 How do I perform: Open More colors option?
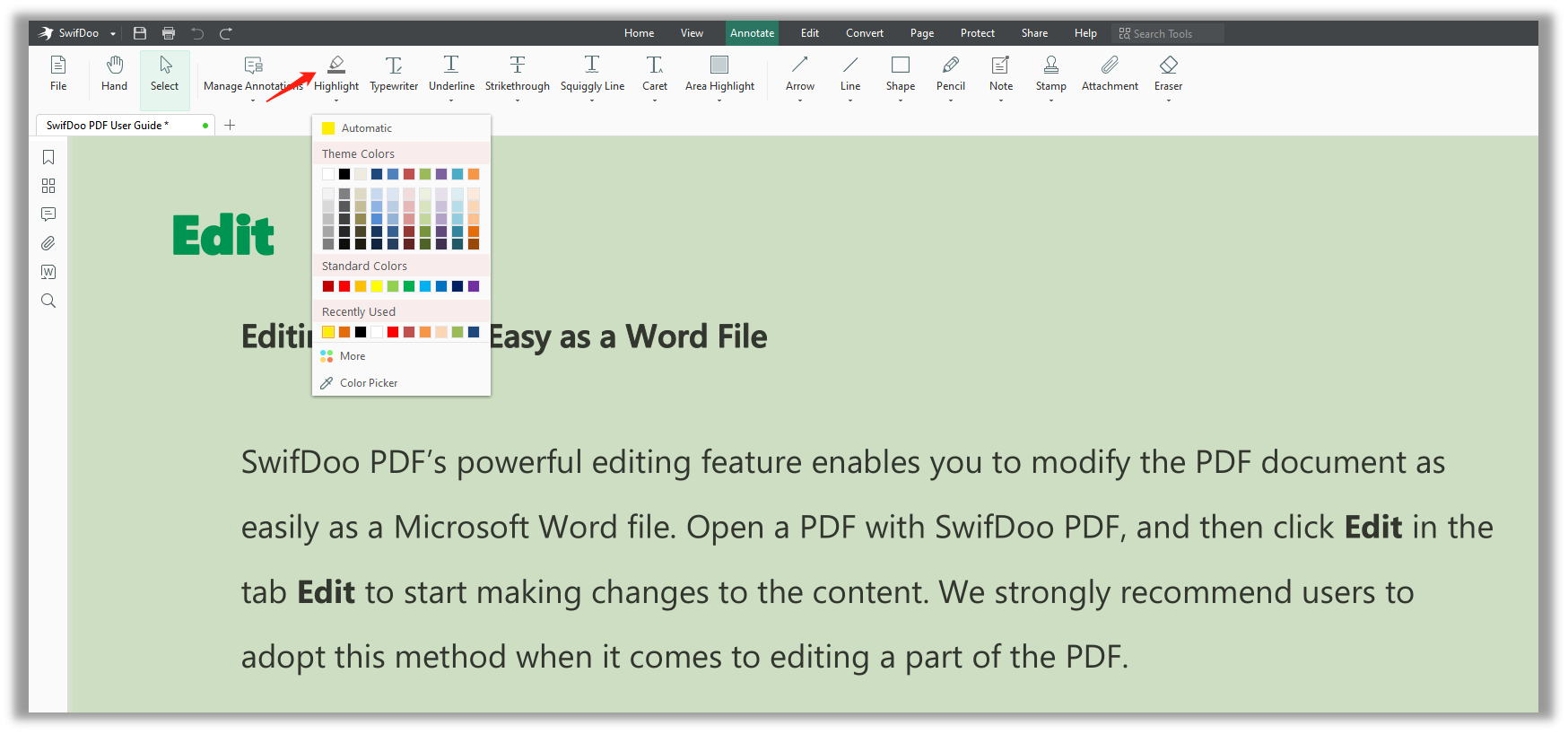[x=401, y=356]
